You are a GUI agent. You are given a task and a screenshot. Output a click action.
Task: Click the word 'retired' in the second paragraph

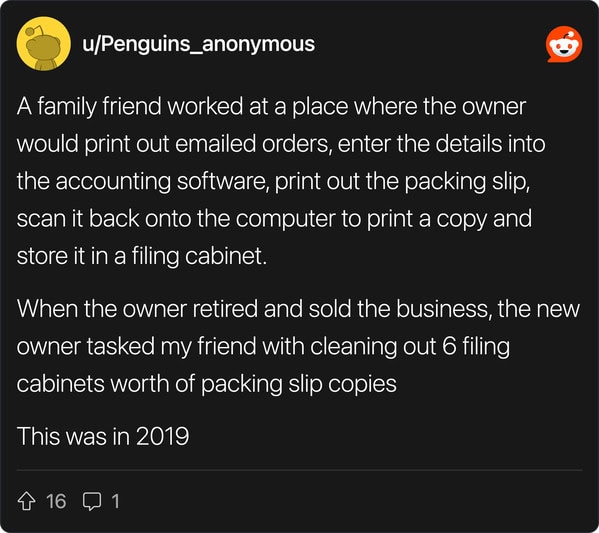(x=225, y=309)
